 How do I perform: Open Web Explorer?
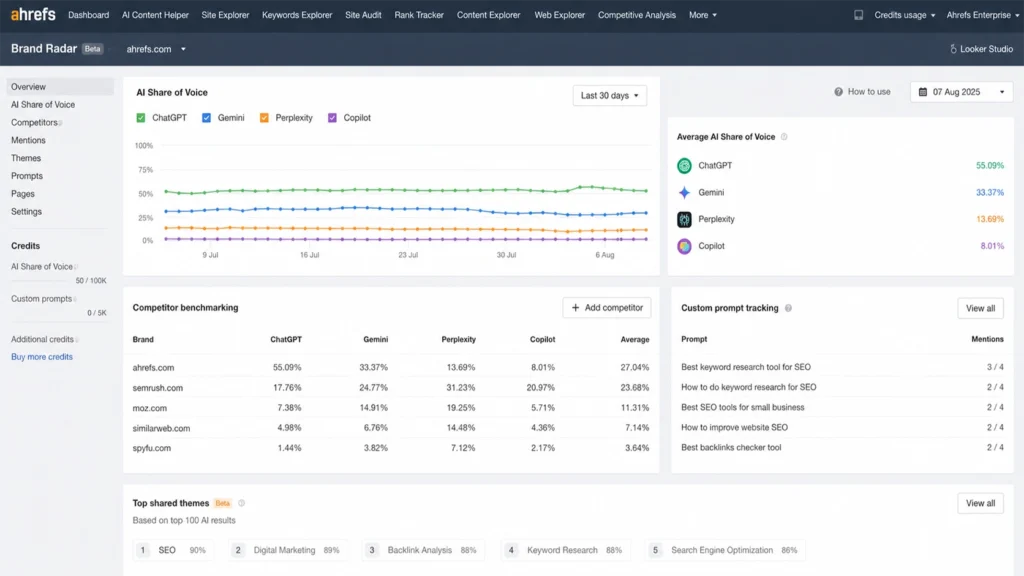pyautogui.click(x=560, y=15)
